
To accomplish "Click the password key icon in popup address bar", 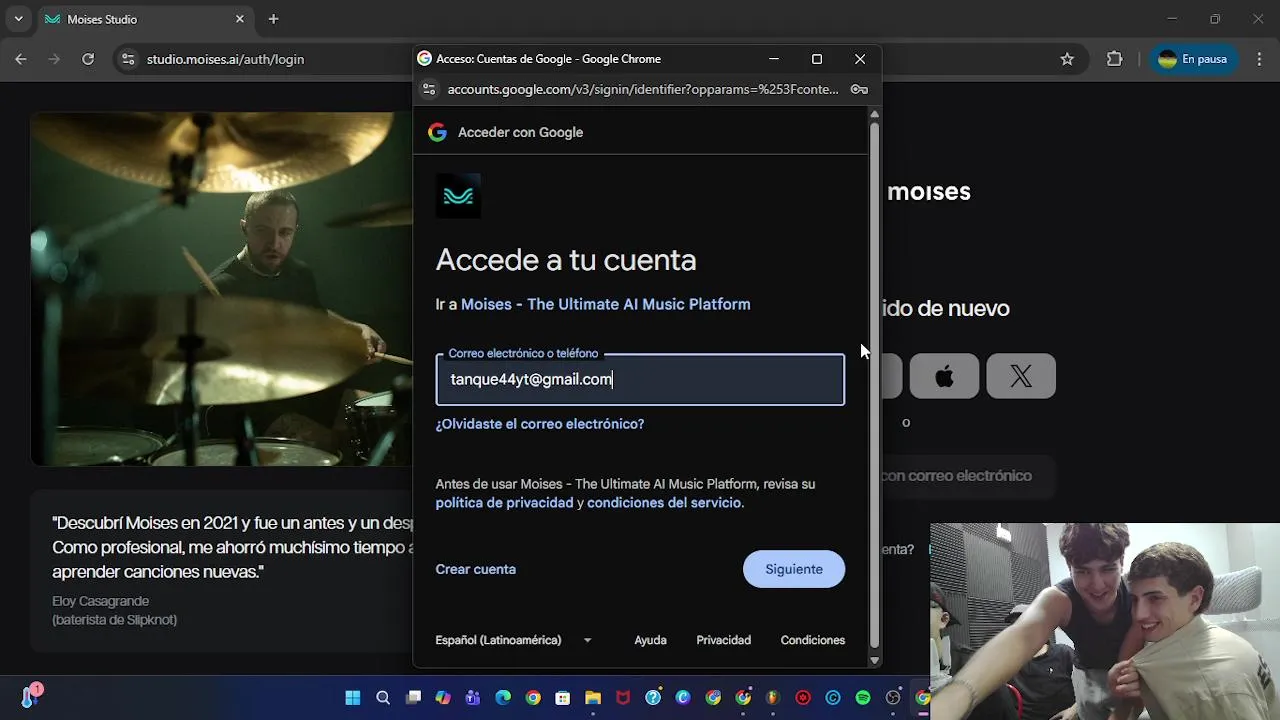I will (x=859, y=89).
